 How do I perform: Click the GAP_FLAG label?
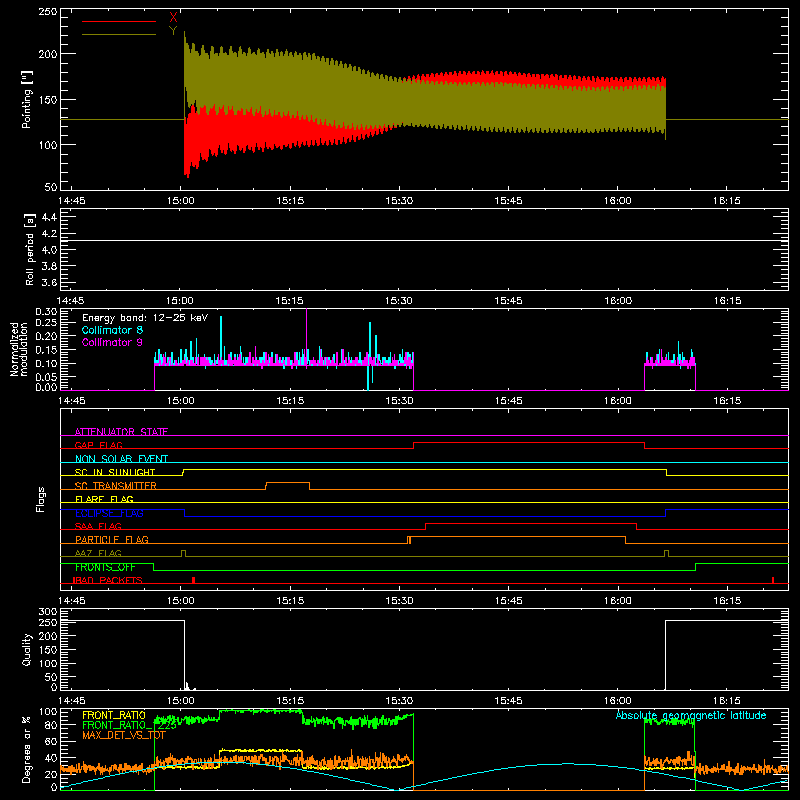coord(98,445)
